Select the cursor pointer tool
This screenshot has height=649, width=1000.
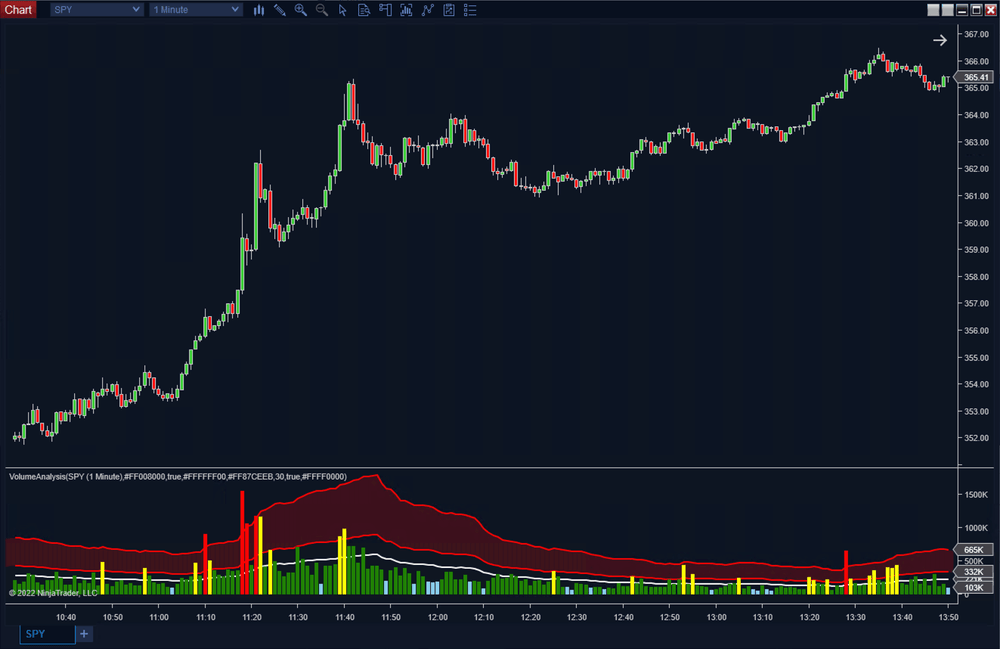342,10
